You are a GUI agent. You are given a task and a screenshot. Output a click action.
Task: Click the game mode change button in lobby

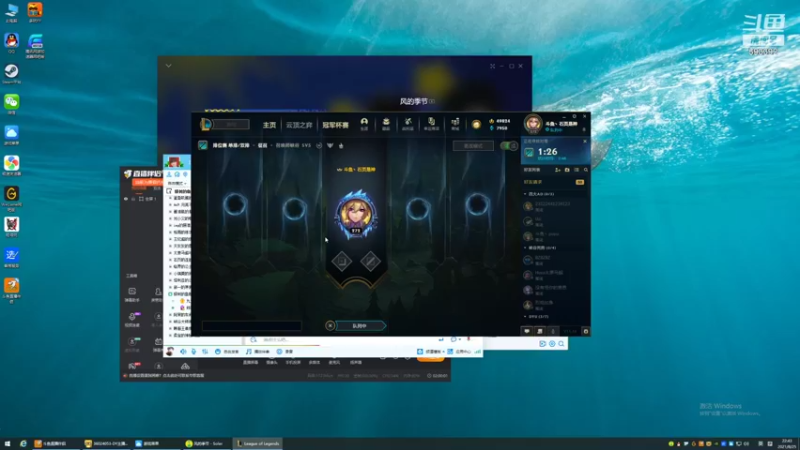coord(473,146)
